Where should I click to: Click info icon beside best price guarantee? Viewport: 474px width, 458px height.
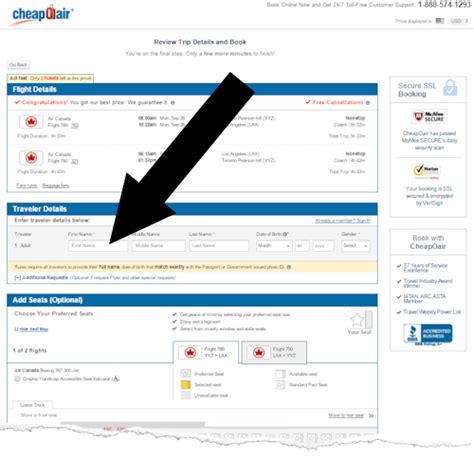(x=173, y=103)
